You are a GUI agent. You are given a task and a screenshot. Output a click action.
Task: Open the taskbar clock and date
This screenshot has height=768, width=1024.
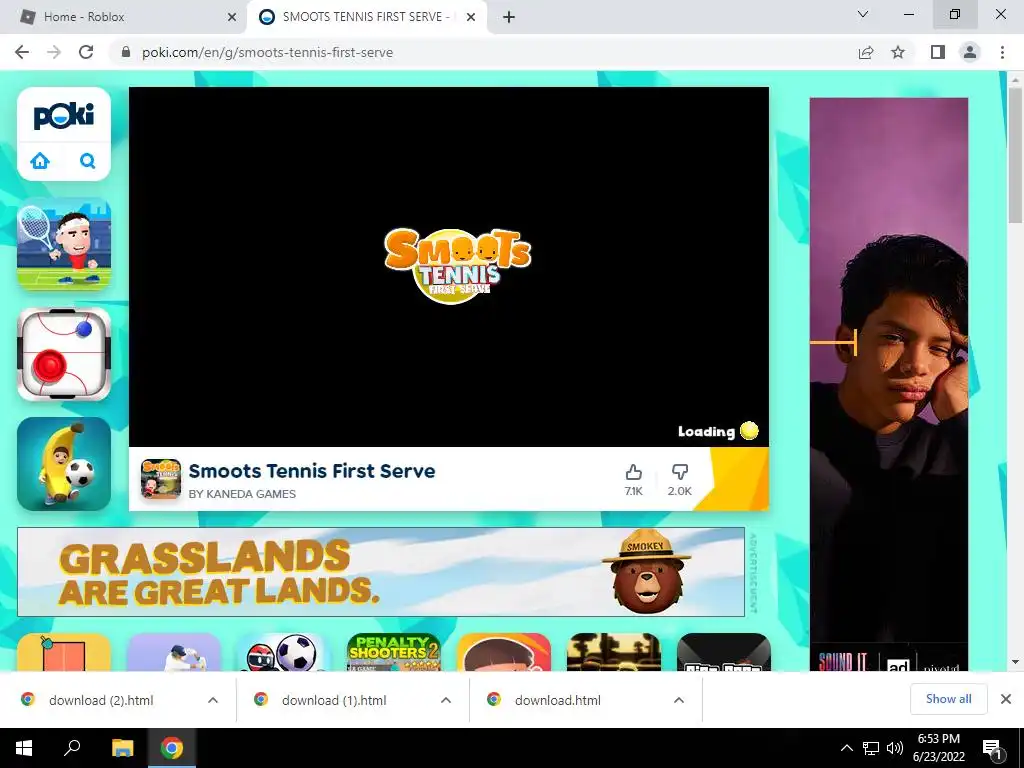click(x=938, y=748)
